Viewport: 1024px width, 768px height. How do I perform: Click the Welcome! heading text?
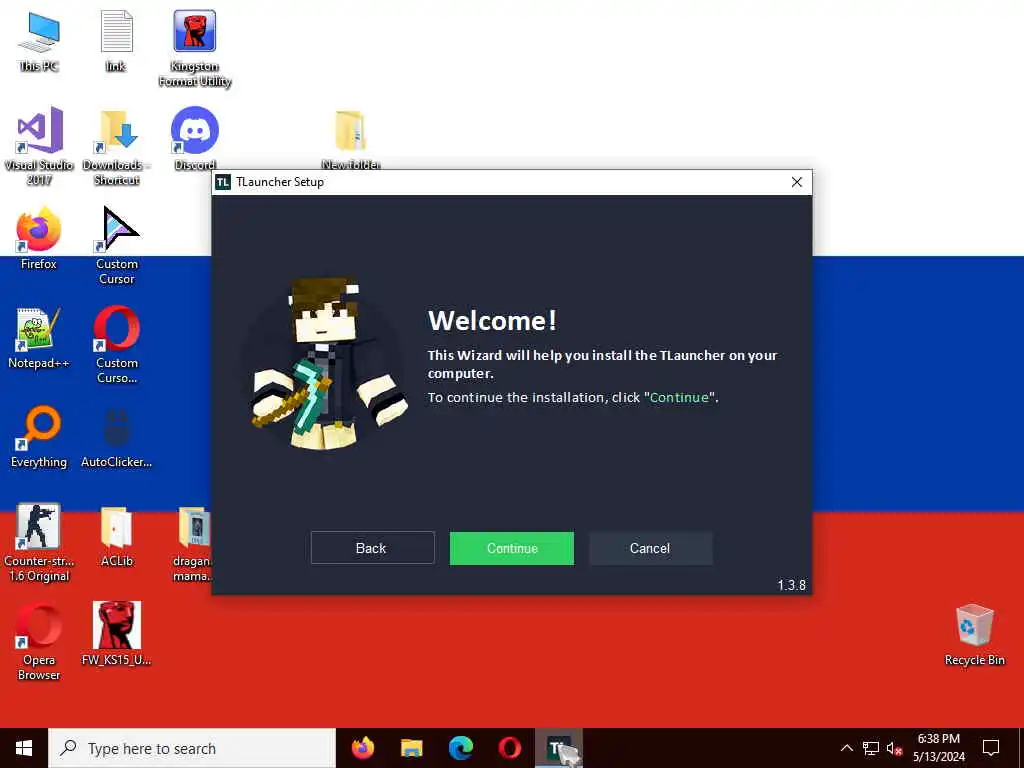pyautogui.click(x=492, y=321)
